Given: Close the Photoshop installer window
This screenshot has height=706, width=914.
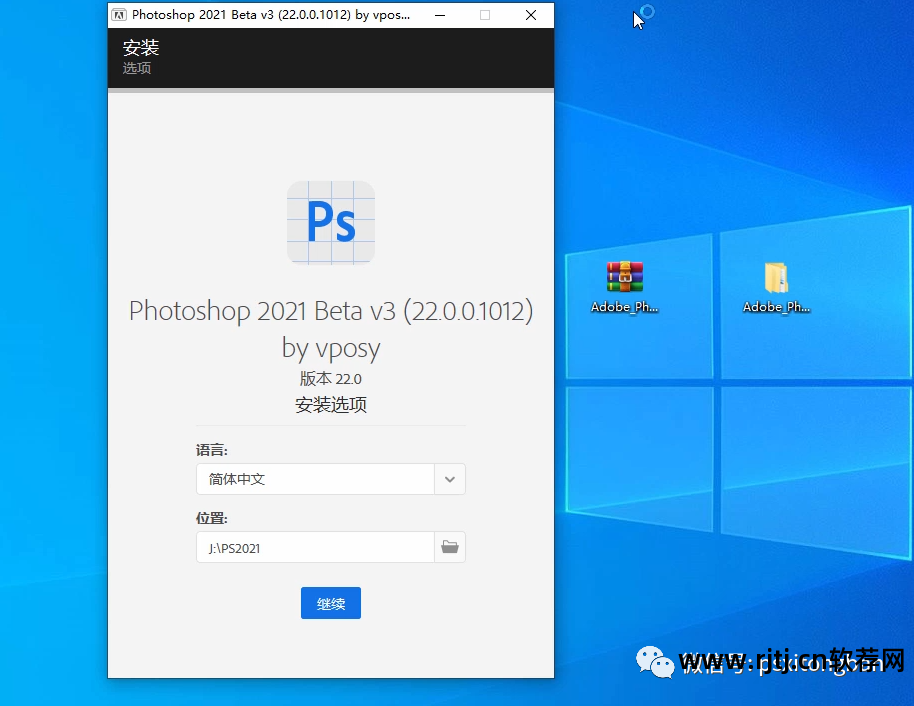Looking at the screenshot, I should click(530, 15).
